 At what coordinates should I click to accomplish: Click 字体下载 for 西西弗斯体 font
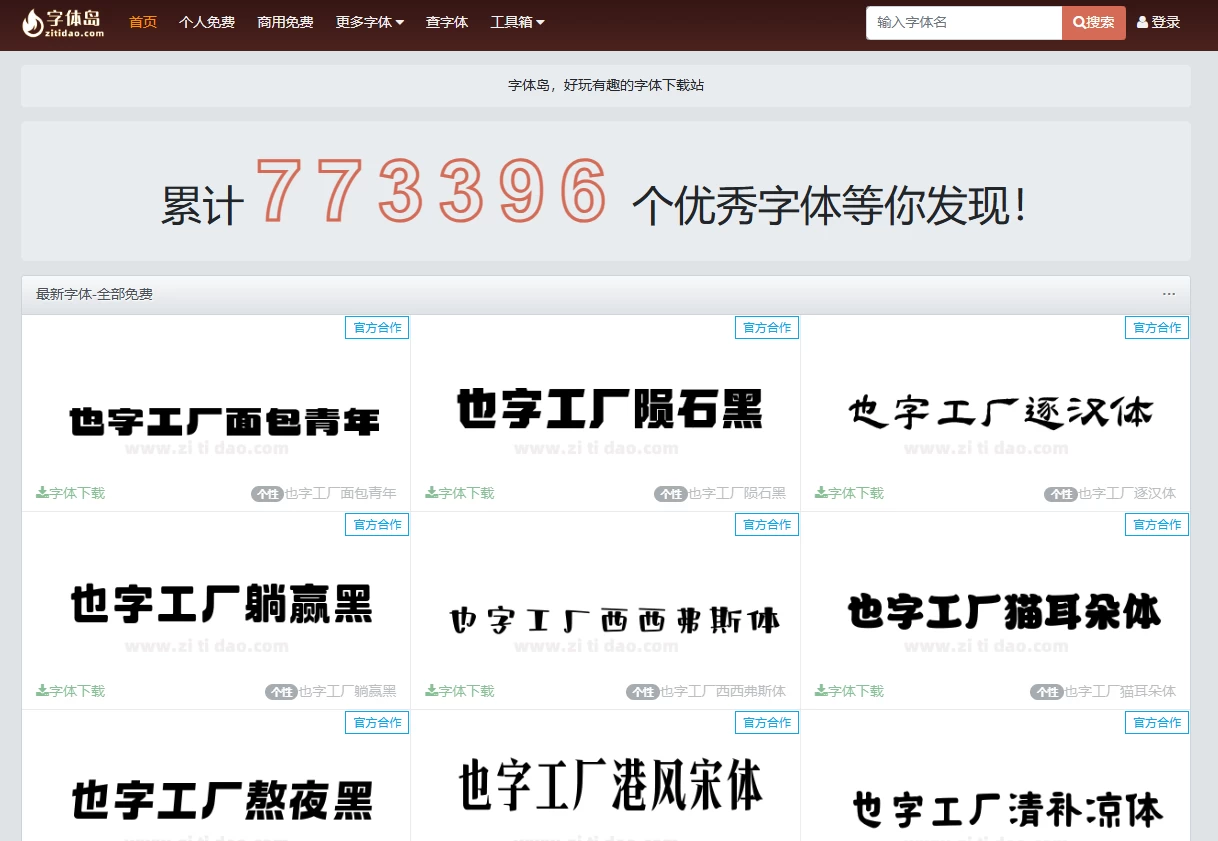click(460, 691)
